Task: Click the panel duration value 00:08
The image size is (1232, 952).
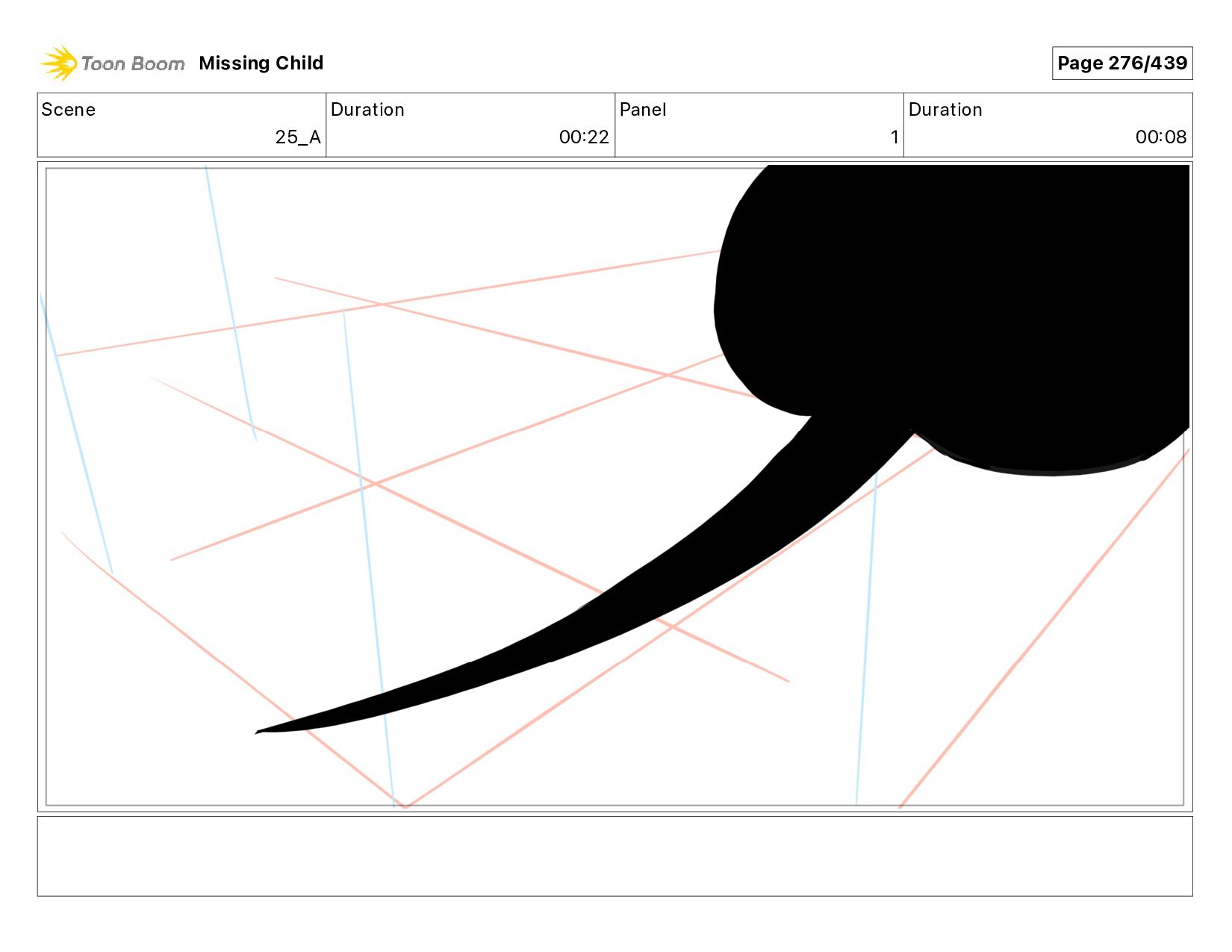Action: click(x=1160, y=137)
